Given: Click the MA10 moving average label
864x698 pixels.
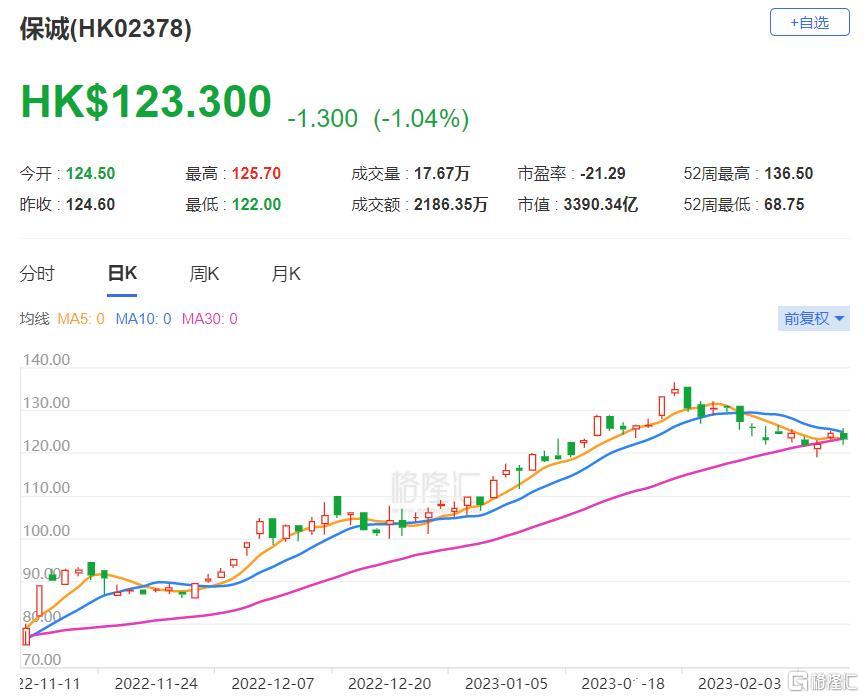Looking at the screenshot, I should [x=143, y=318].
